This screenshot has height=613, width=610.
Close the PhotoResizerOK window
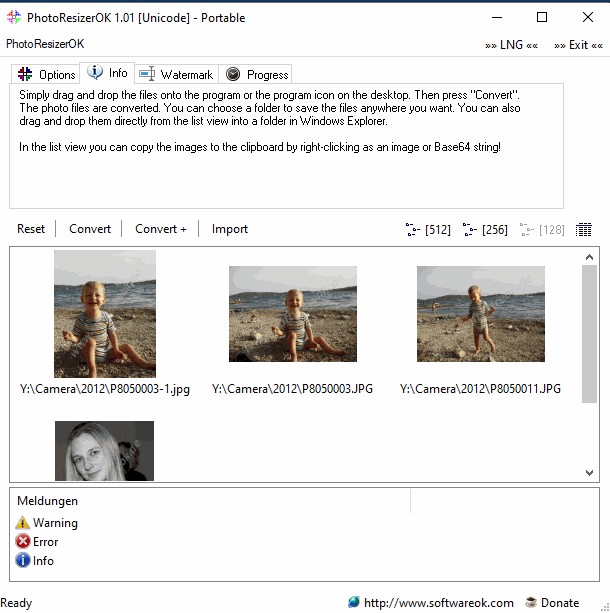coord(588,17)
